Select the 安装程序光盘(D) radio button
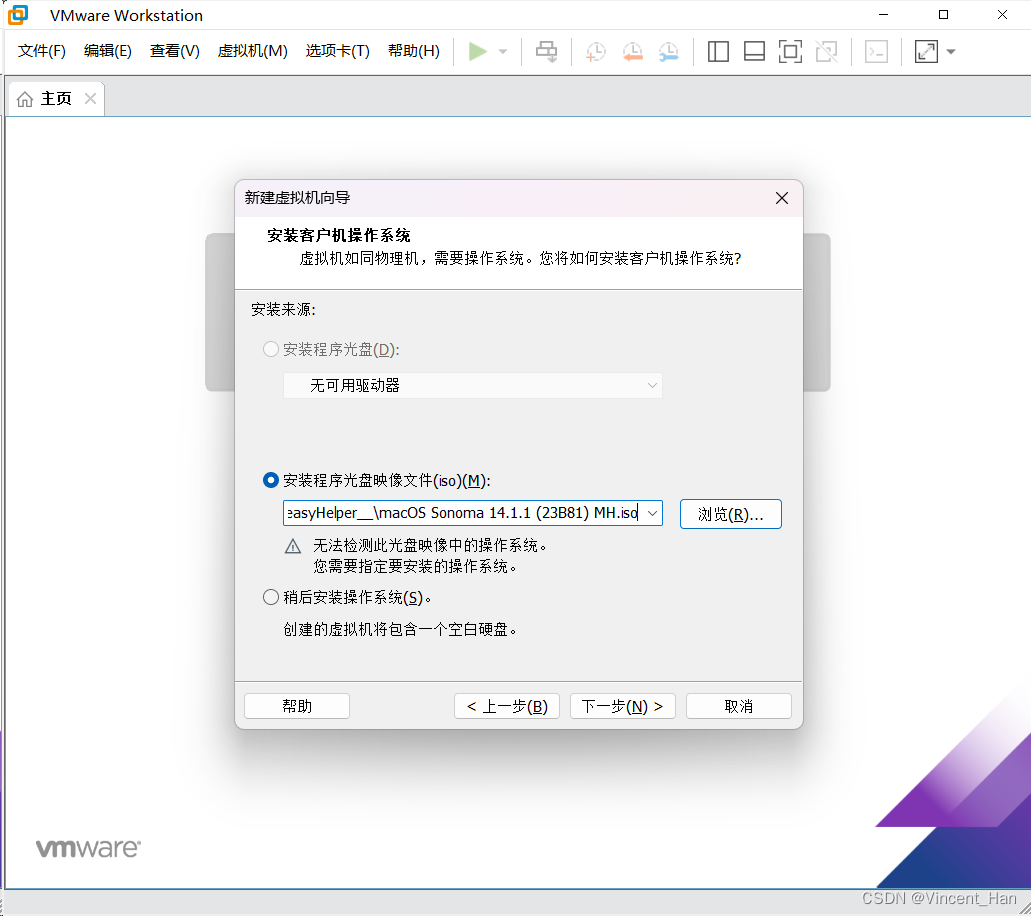The image size is (1031, 916). [x=270, y=349]
